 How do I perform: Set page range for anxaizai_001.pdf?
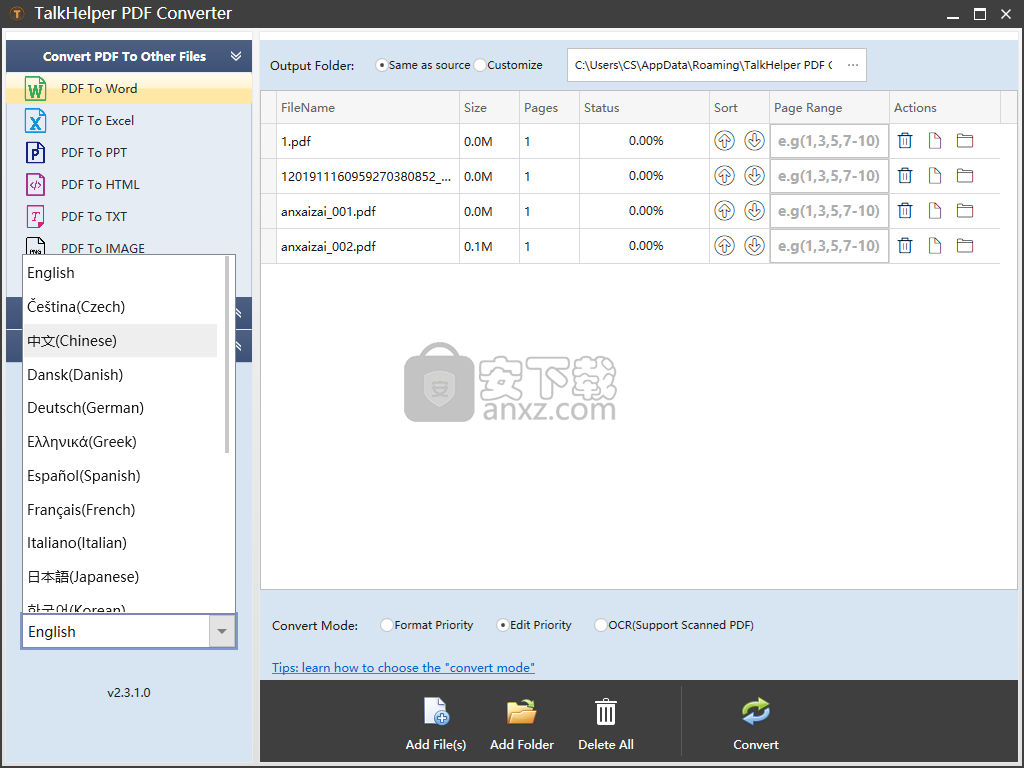829,211
